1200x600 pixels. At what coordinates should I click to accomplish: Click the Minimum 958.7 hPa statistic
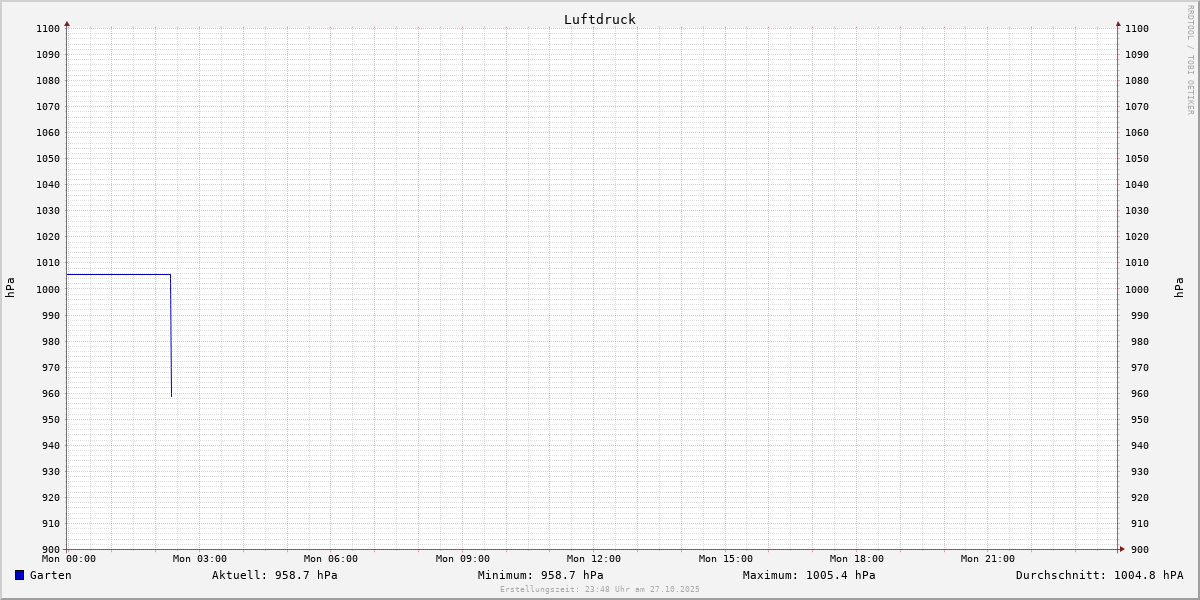(540, 575)
